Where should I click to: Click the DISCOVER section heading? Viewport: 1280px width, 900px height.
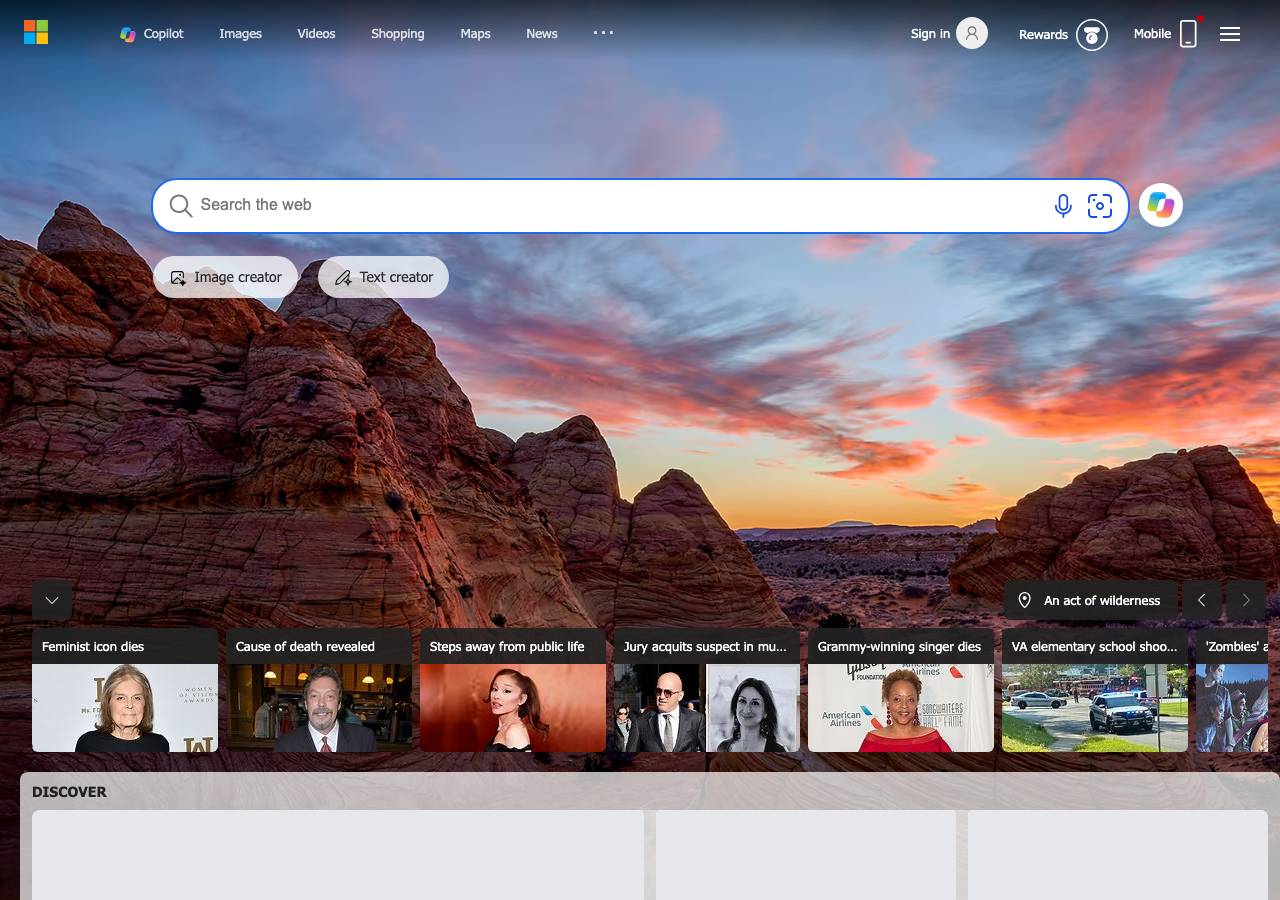[x=69, y=792]
